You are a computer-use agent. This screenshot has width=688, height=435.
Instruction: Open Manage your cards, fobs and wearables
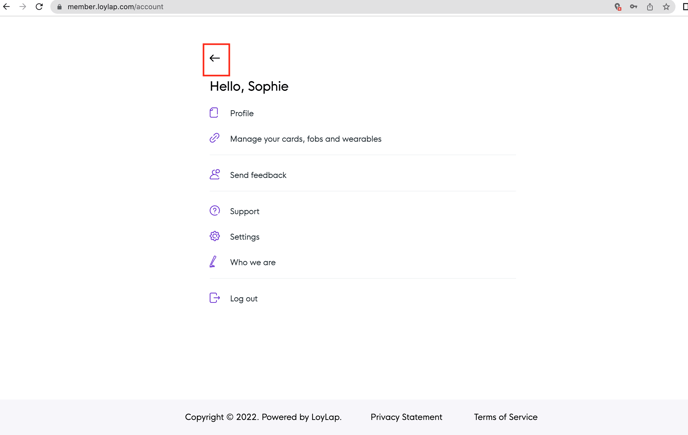coord(306,139)
